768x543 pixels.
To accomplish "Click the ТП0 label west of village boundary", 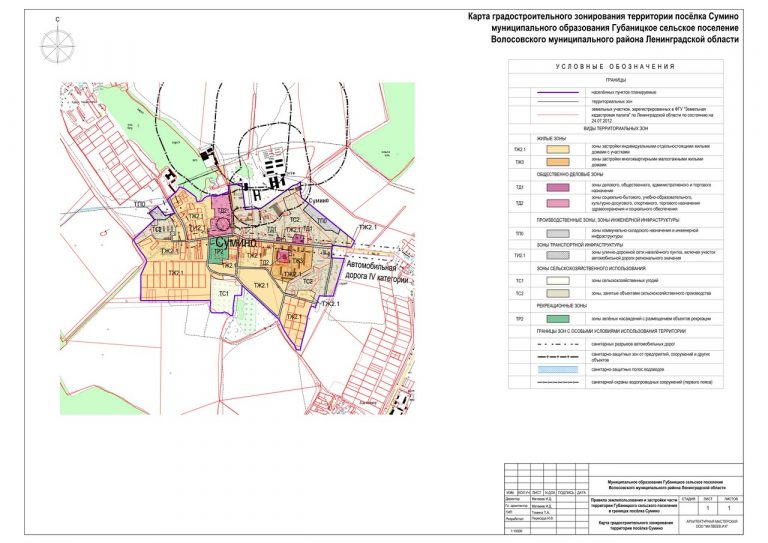I will (x=140, y=204).
